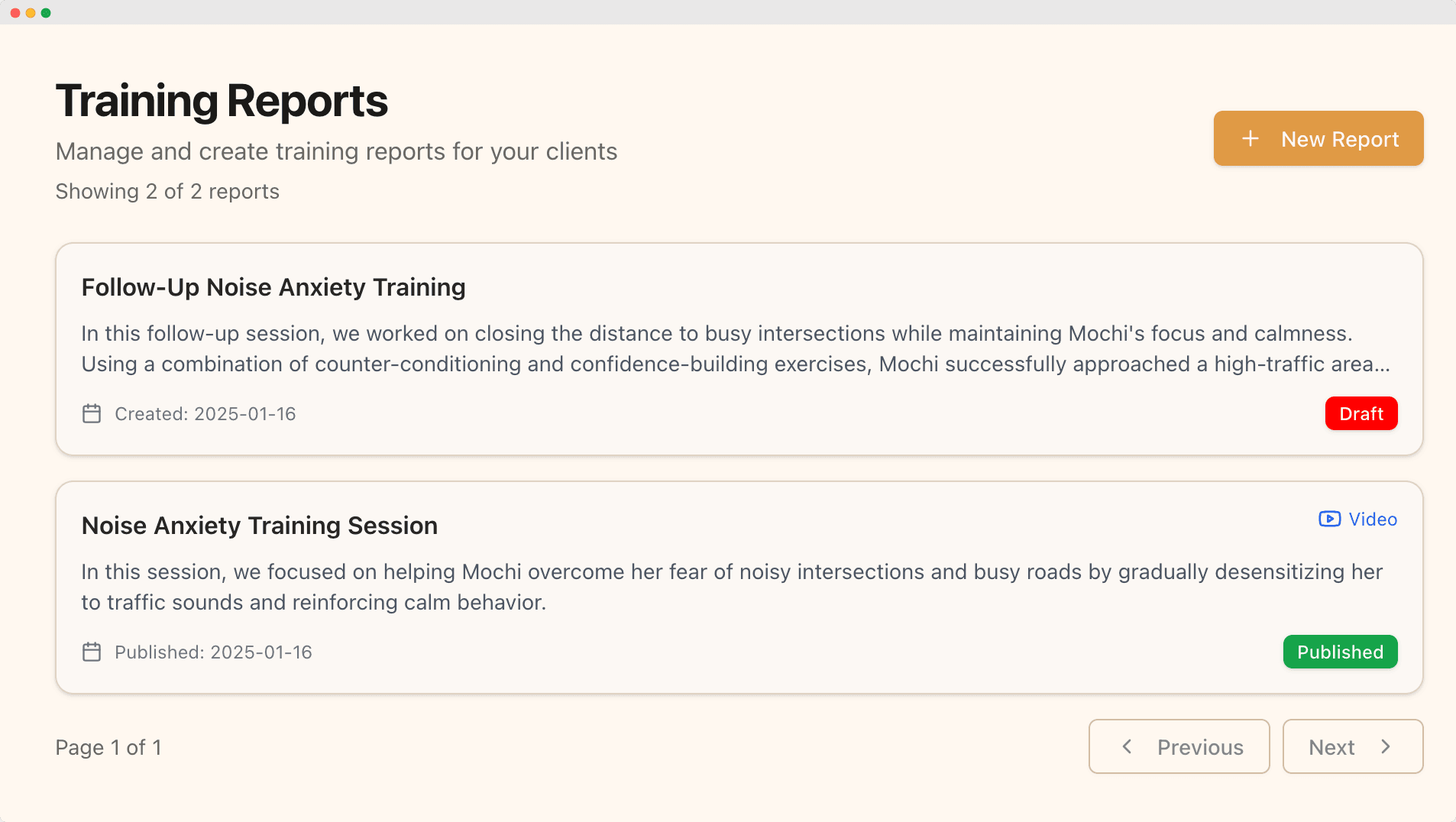
Task: Click the New Report button
Action: pos(1318,138)
